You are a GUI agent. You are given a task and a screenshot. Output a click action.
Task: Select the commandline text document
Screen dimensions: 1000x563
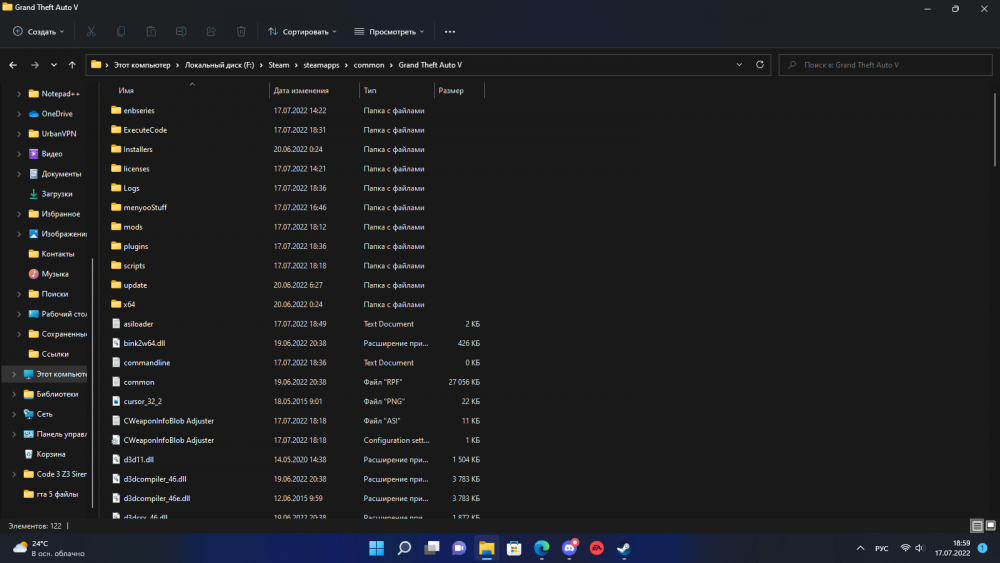click(147, 363)
